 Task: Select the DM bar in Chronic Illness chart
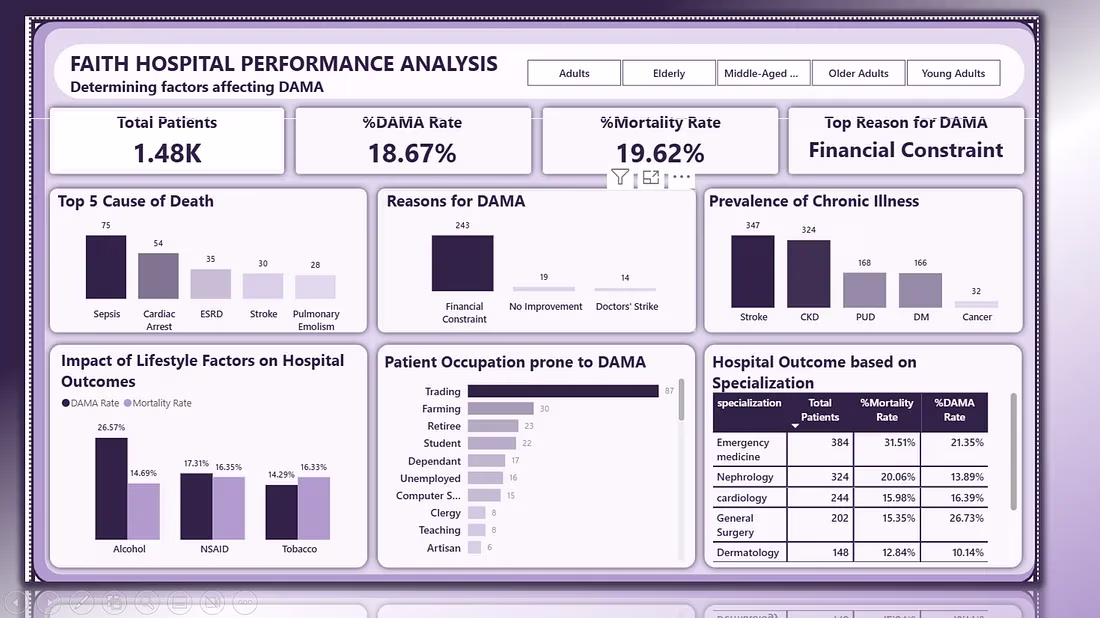920,290
